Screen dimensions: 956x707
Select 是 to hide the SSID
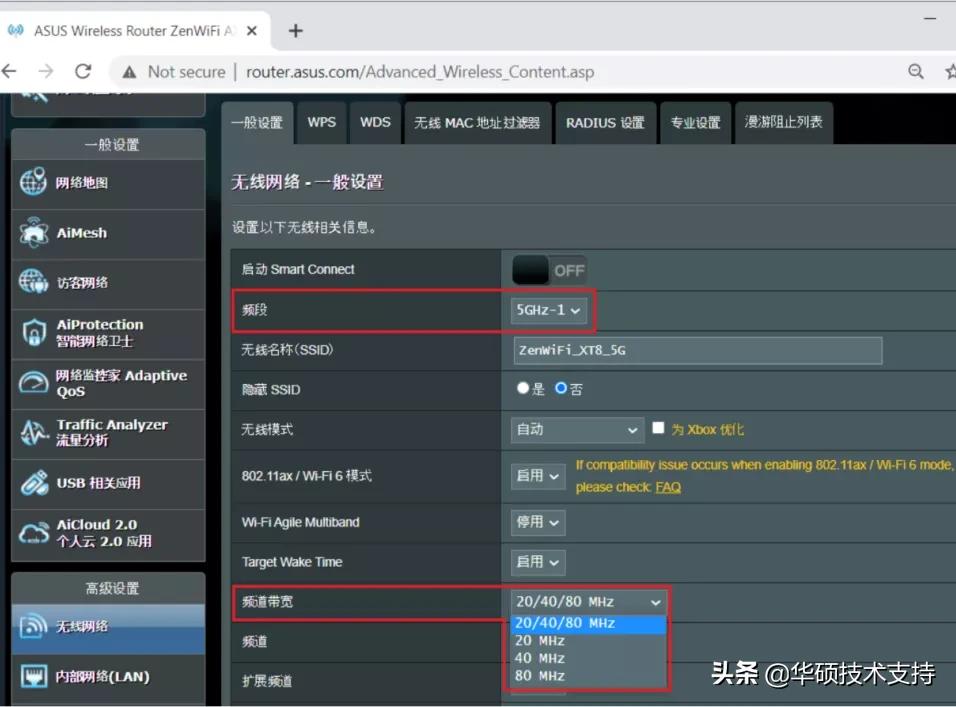[x=523, y=389]
